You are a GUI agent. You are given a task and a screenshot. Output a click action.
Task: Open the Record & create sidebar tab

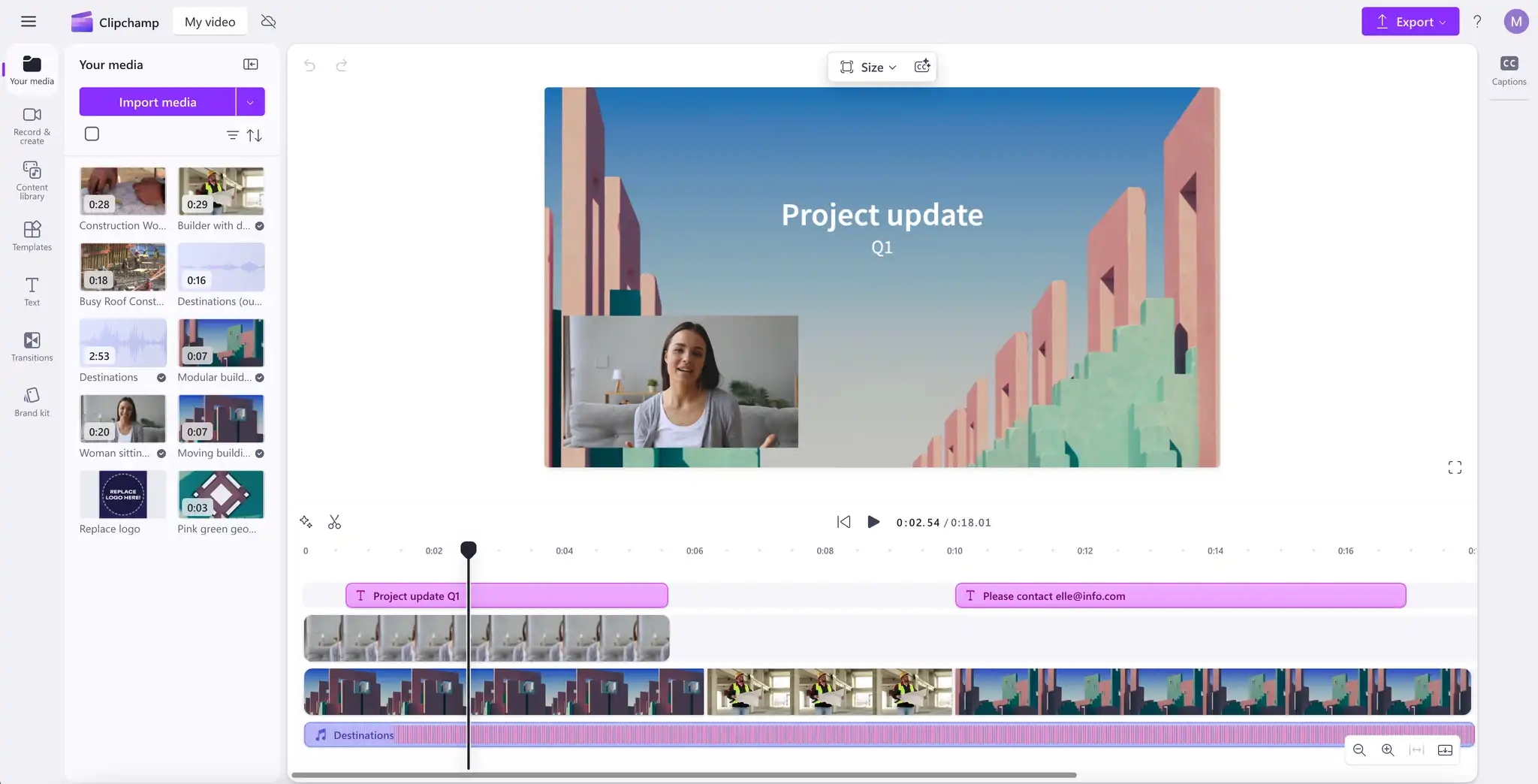32,125
